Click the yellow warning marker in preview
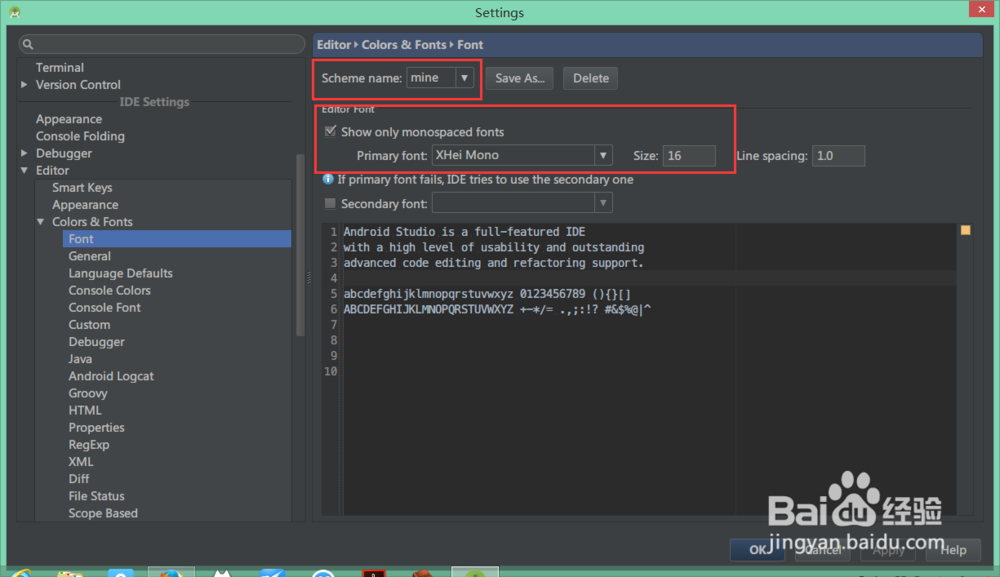 pos(966,230)
